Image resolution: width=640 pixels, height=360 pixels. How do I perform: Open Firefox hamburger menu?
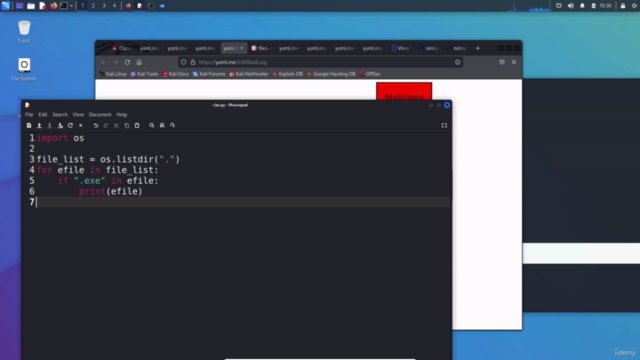pyautogui.click(x=514, y=62)
